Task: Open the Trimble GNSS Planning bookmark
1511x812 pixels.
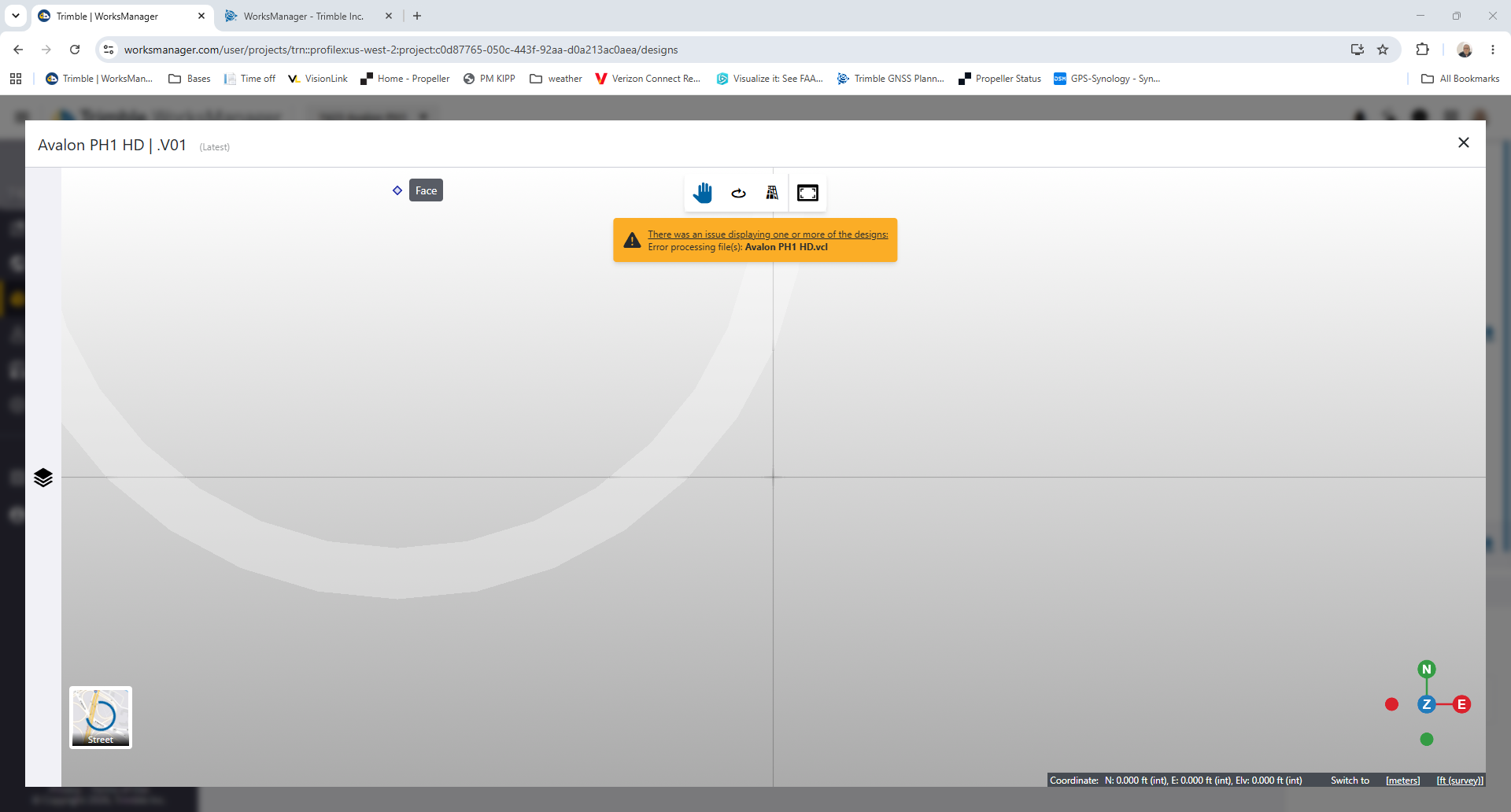Action: pyautogui.click(x=891, y=79)
